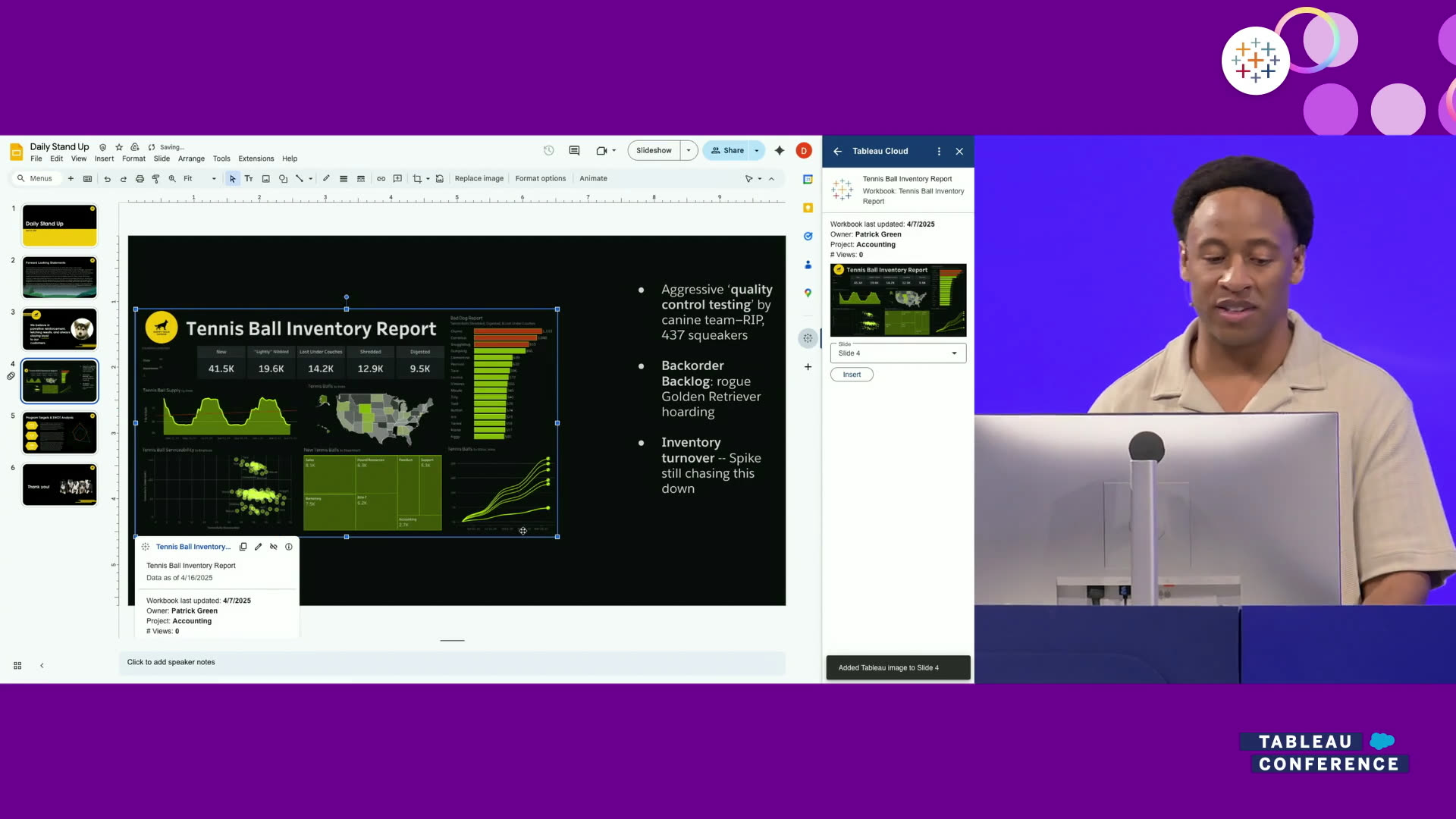
Task: Click the Gemini sparkle icon
Action: click(x=779, y=151)
